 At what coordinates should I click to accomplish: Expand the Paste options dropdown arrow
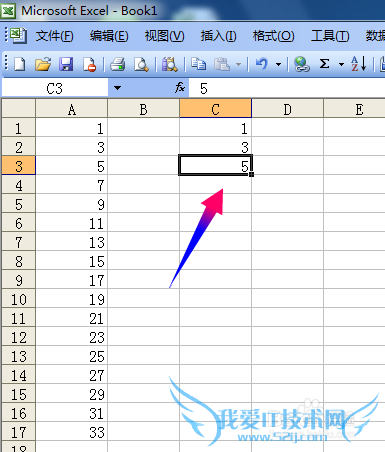[238, 64]
